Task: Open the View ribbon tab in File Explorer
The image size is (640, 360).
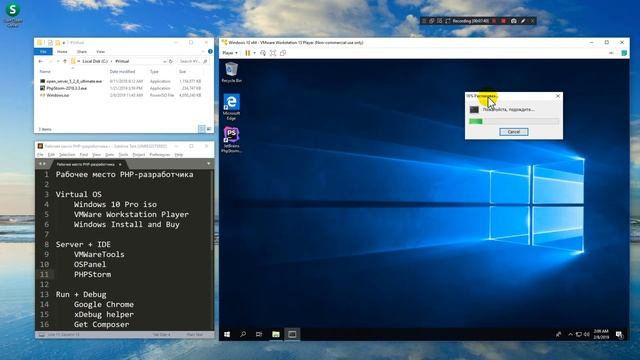Action: coord(100,52)
